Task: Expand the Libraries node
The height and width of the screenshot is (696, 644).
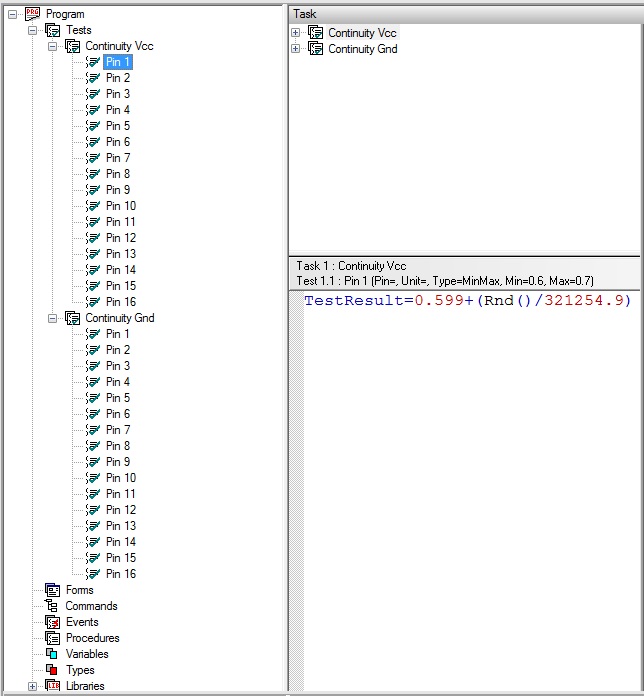Action: coord(32,686)
